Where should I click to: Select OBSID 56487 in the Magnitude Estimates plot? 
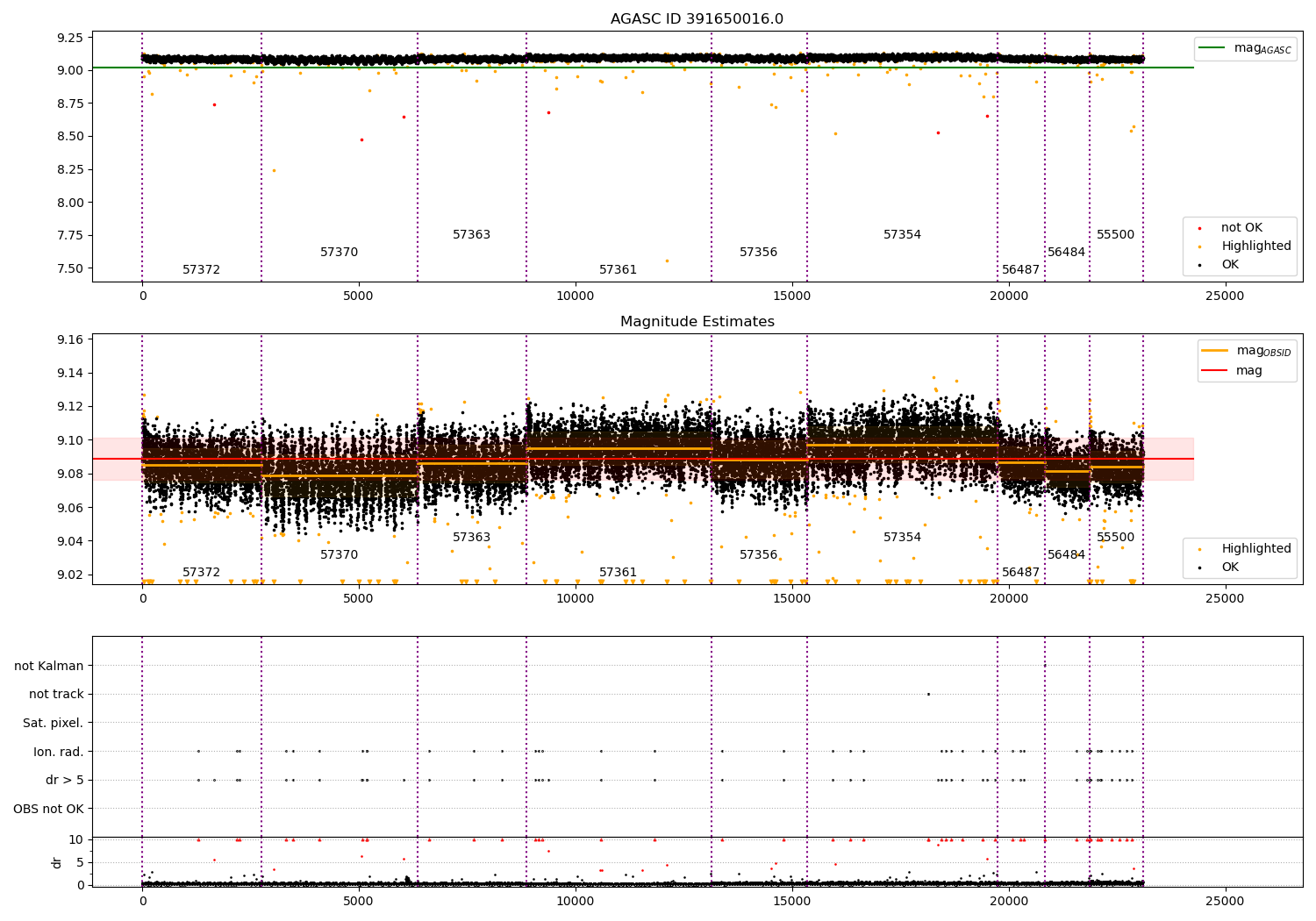pos(1021,573)
